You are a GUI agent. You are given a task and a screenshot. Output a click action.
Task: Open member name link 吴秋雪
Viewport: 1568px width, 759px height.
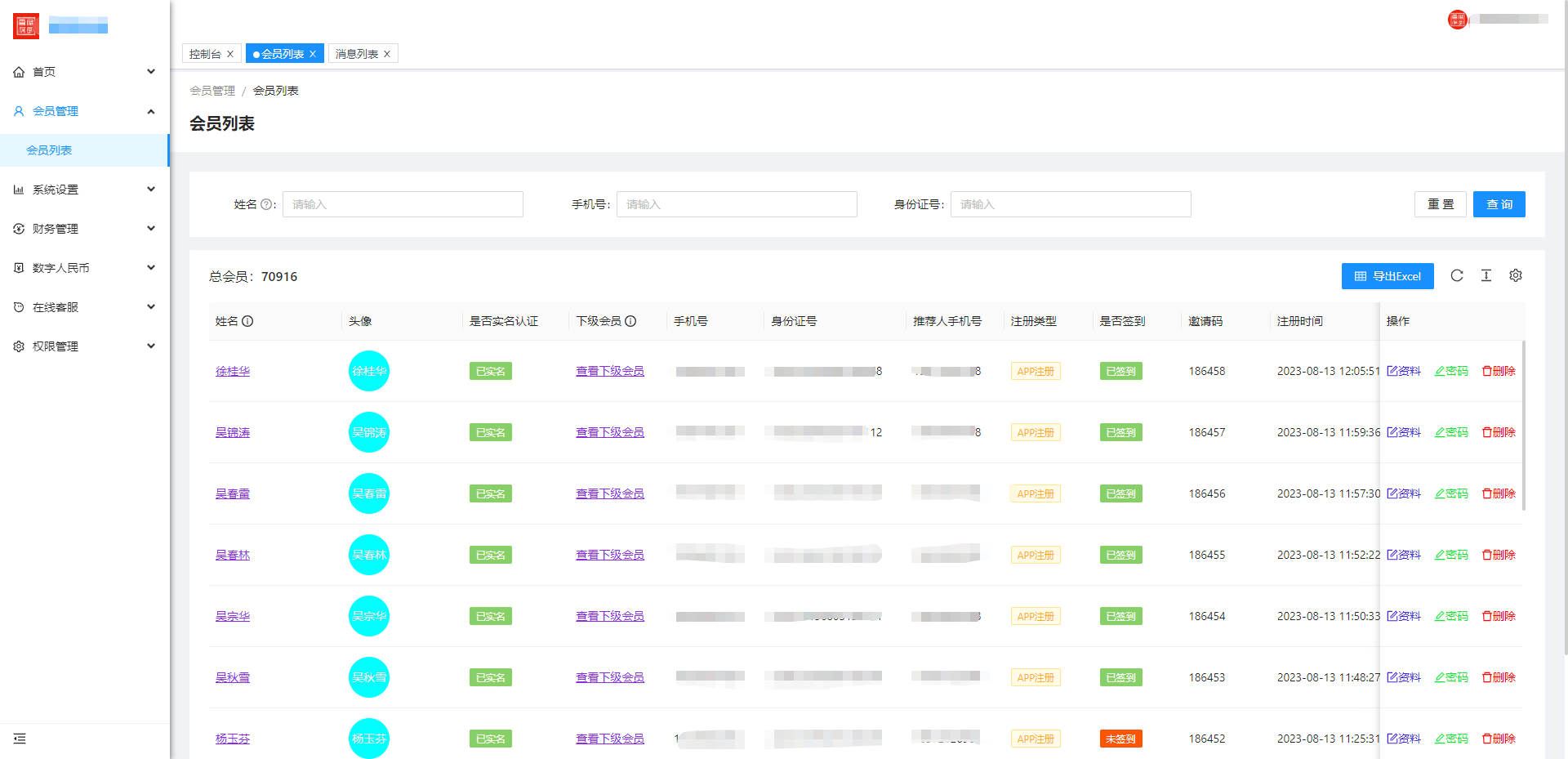(233, 677)
